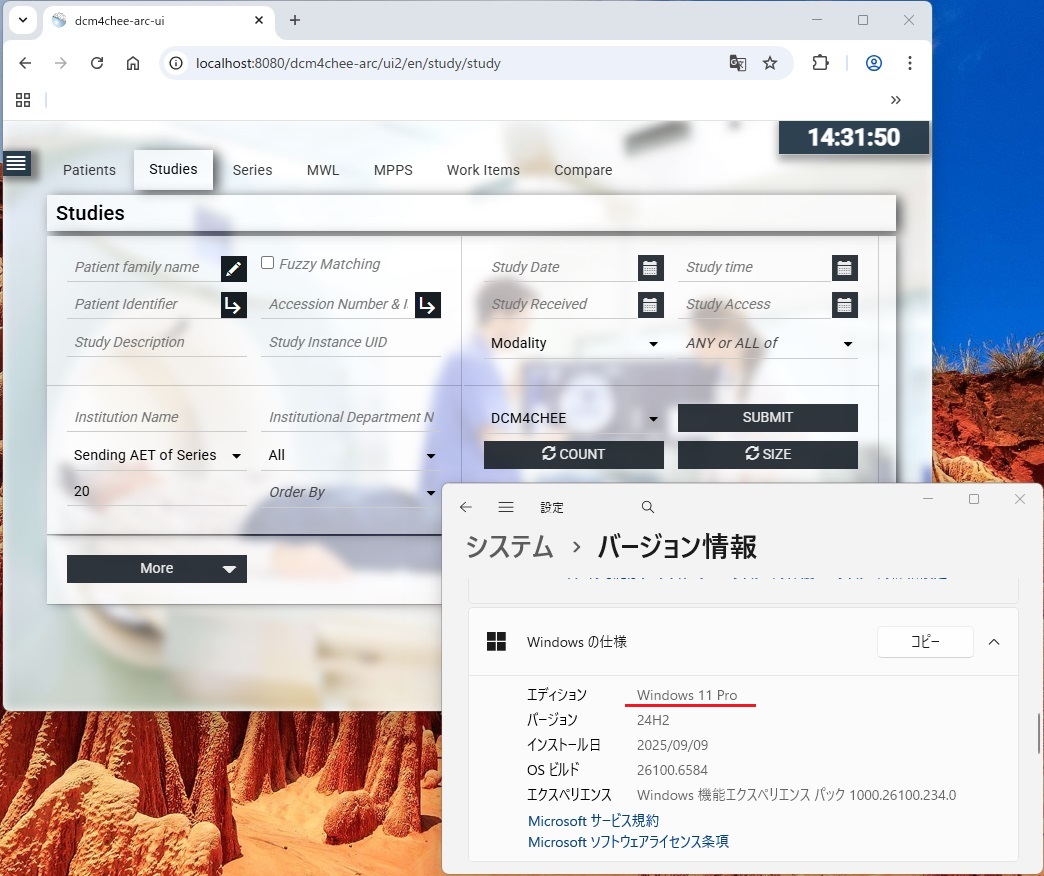The width and height of the screenshot is (1044, 876).
Task: Click the pencil edit icon beside Patient family name
Action: pos(233,267)
